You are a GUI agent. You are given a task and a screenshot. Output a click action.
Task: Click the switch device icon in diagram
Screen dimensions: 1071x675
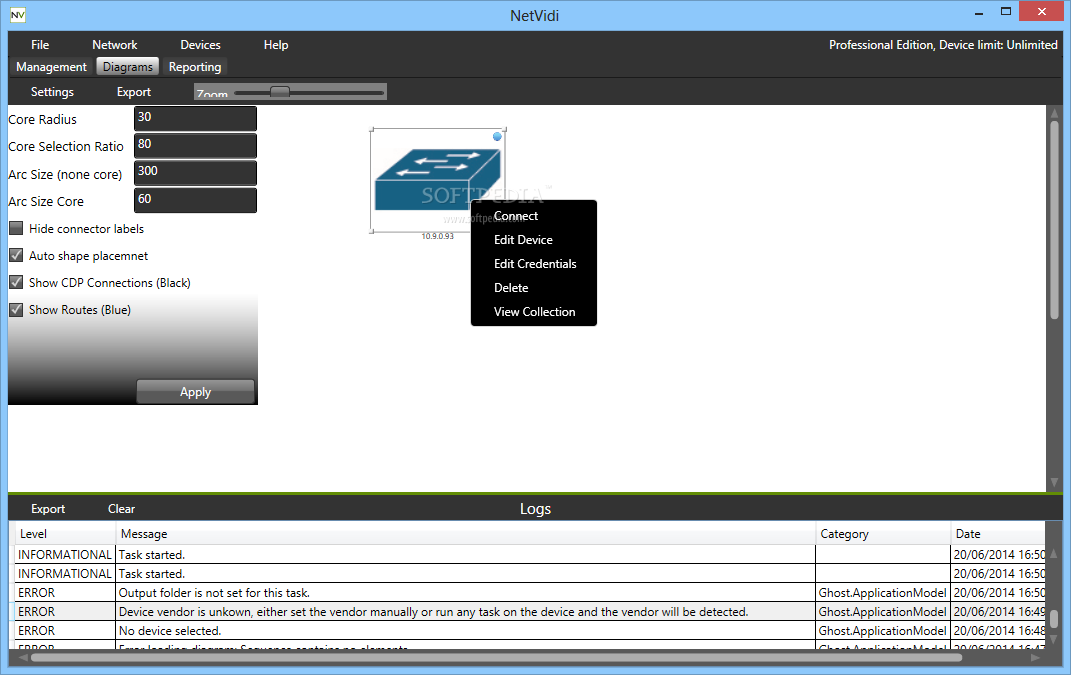pyautogui.click(x=438, y=180)
